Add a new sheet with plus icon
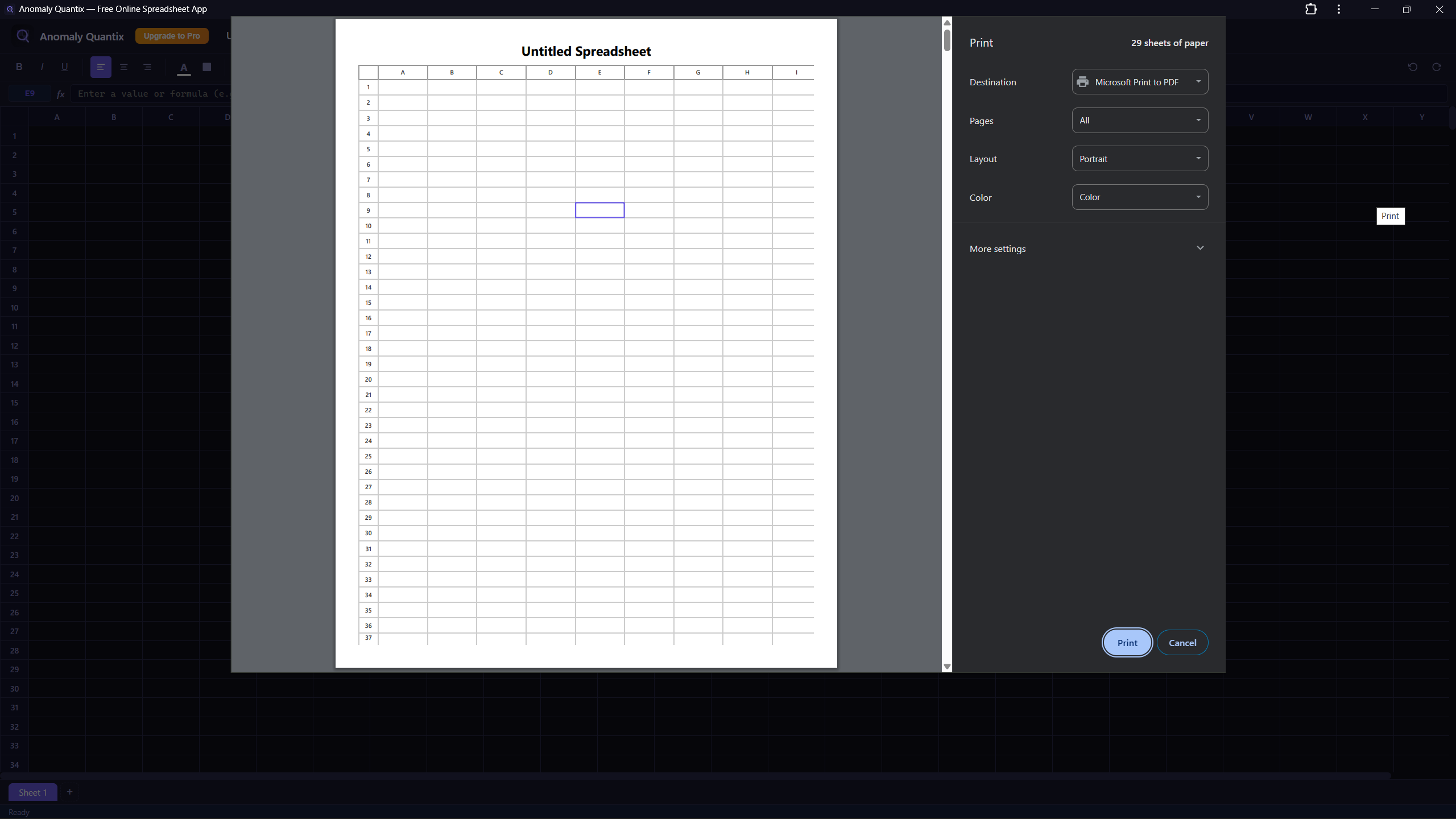 pos(70,792)
